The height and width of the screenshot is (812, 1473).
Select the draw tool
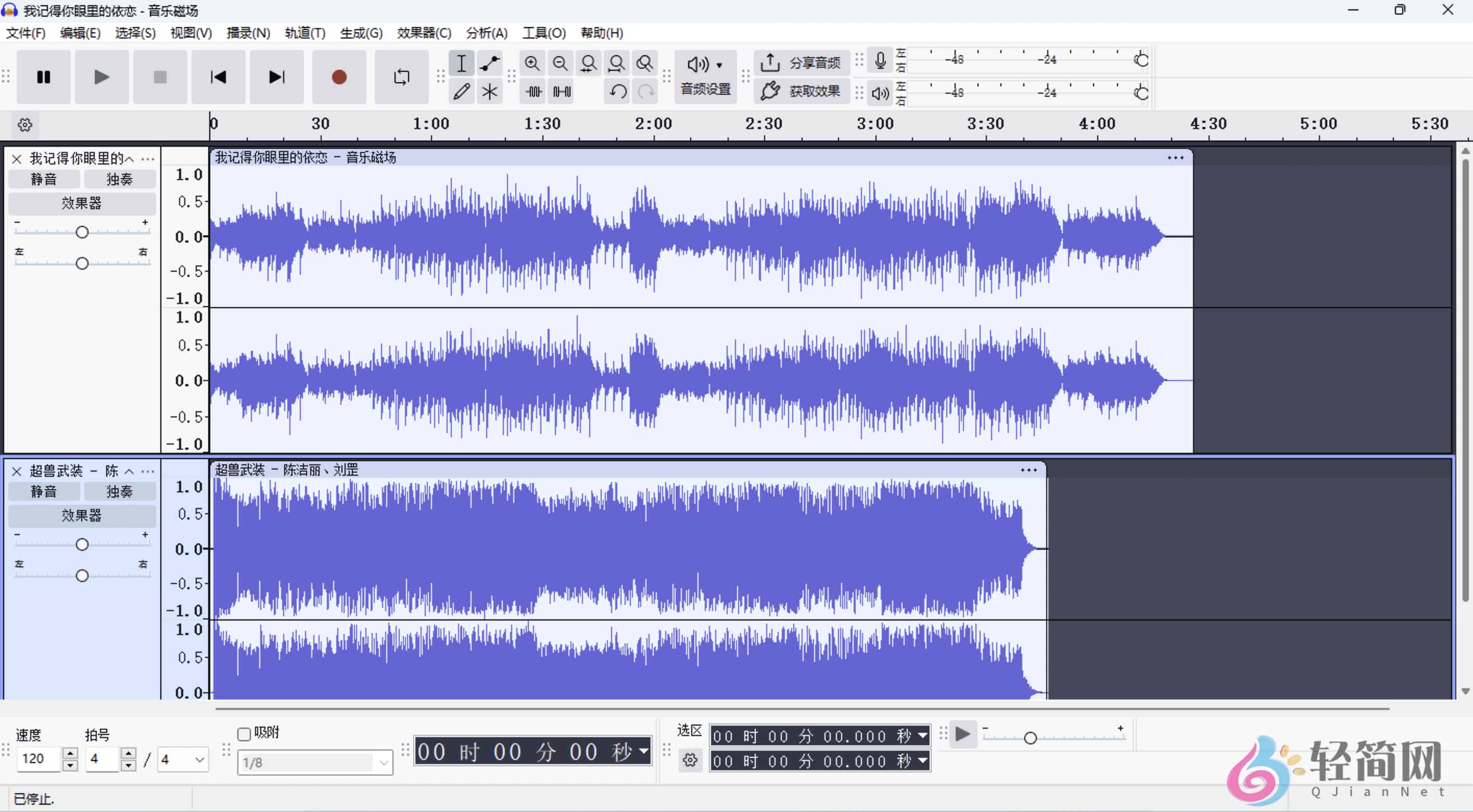pyautogui.click(x=462, y=91)
